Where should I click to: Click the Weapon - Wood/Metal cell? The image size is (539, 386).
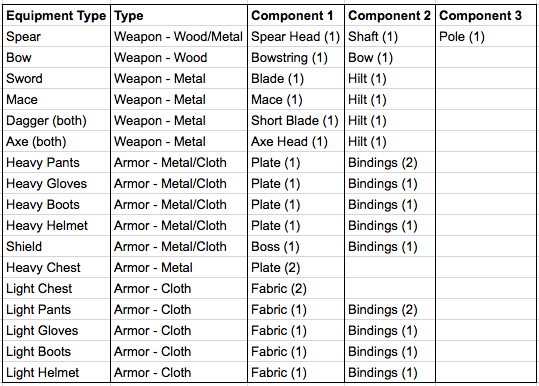click(x=179, y=36)
